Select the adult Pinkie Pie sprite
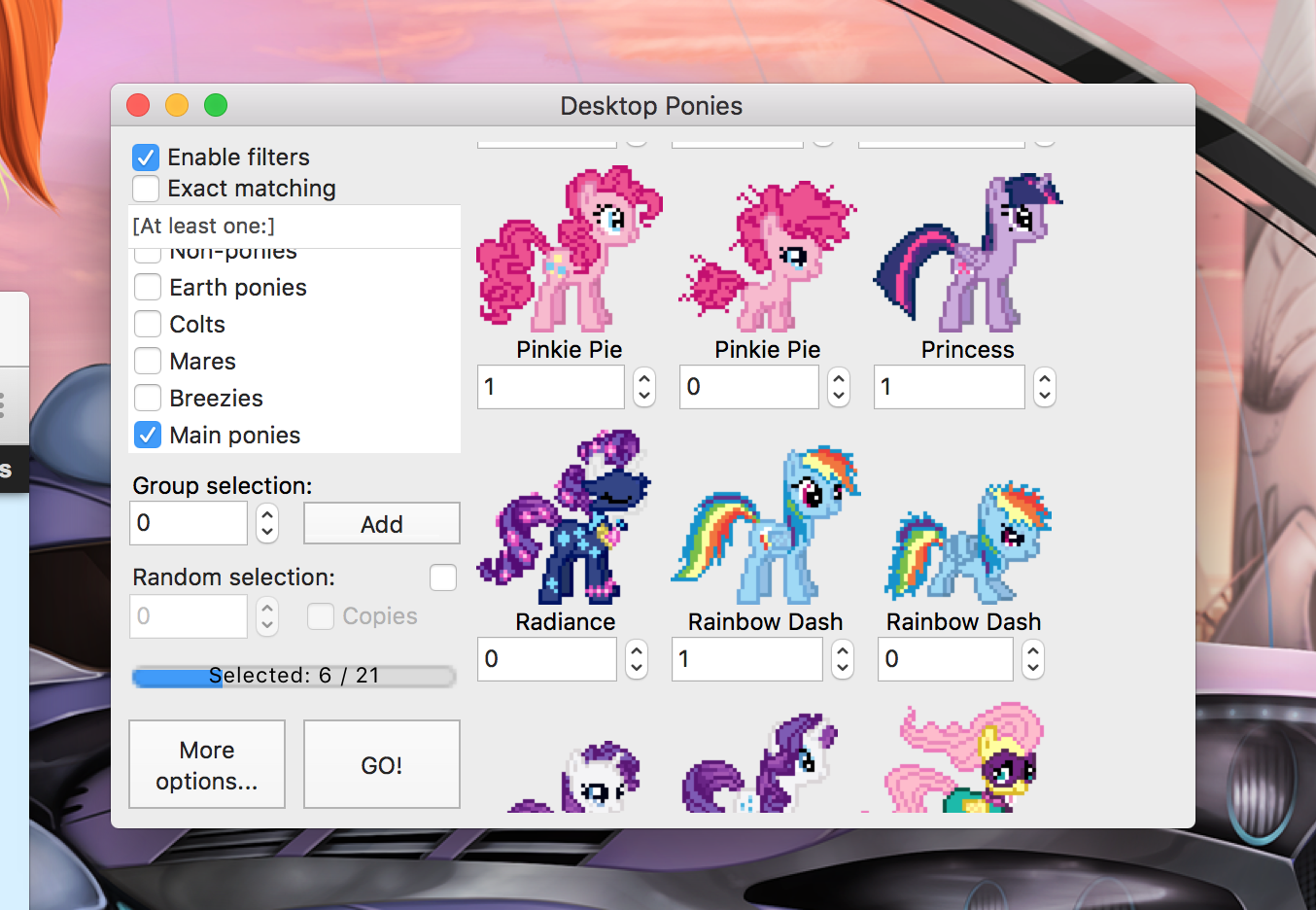Image resolution: width=1316 pixels, height=910 pixels. pyautogui.click(x=570, y=248)
